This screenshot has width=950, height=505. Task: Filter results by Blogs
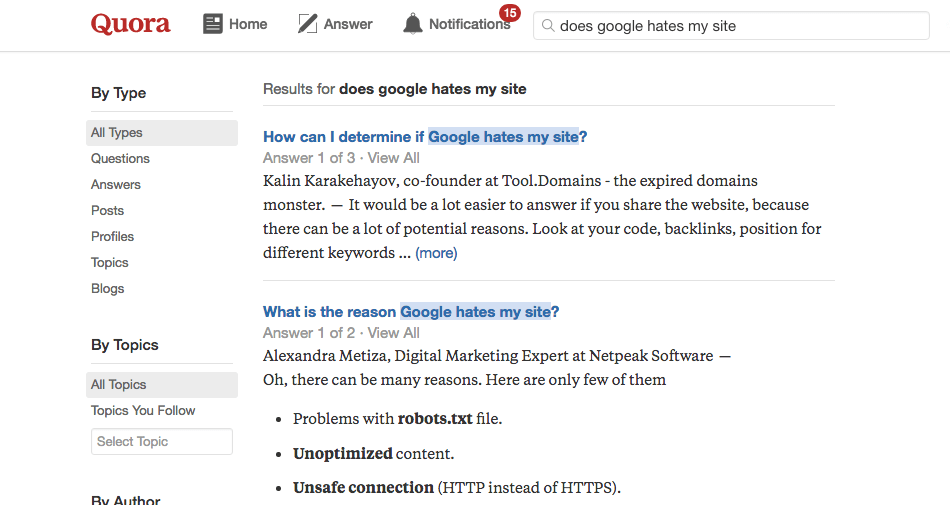tap(107, 289)
